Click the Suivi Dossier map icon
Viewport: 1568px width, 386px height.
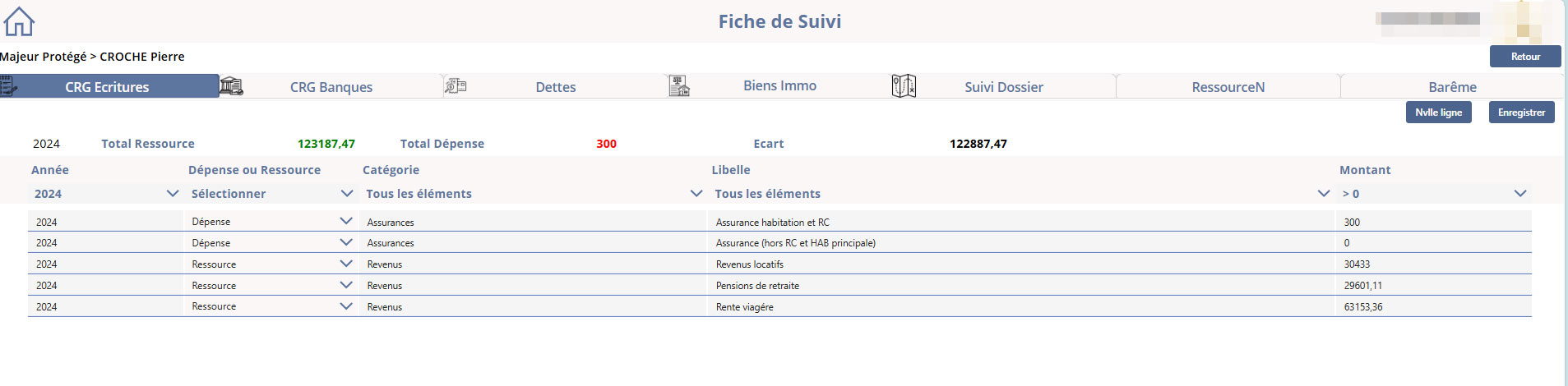[904, 85]
